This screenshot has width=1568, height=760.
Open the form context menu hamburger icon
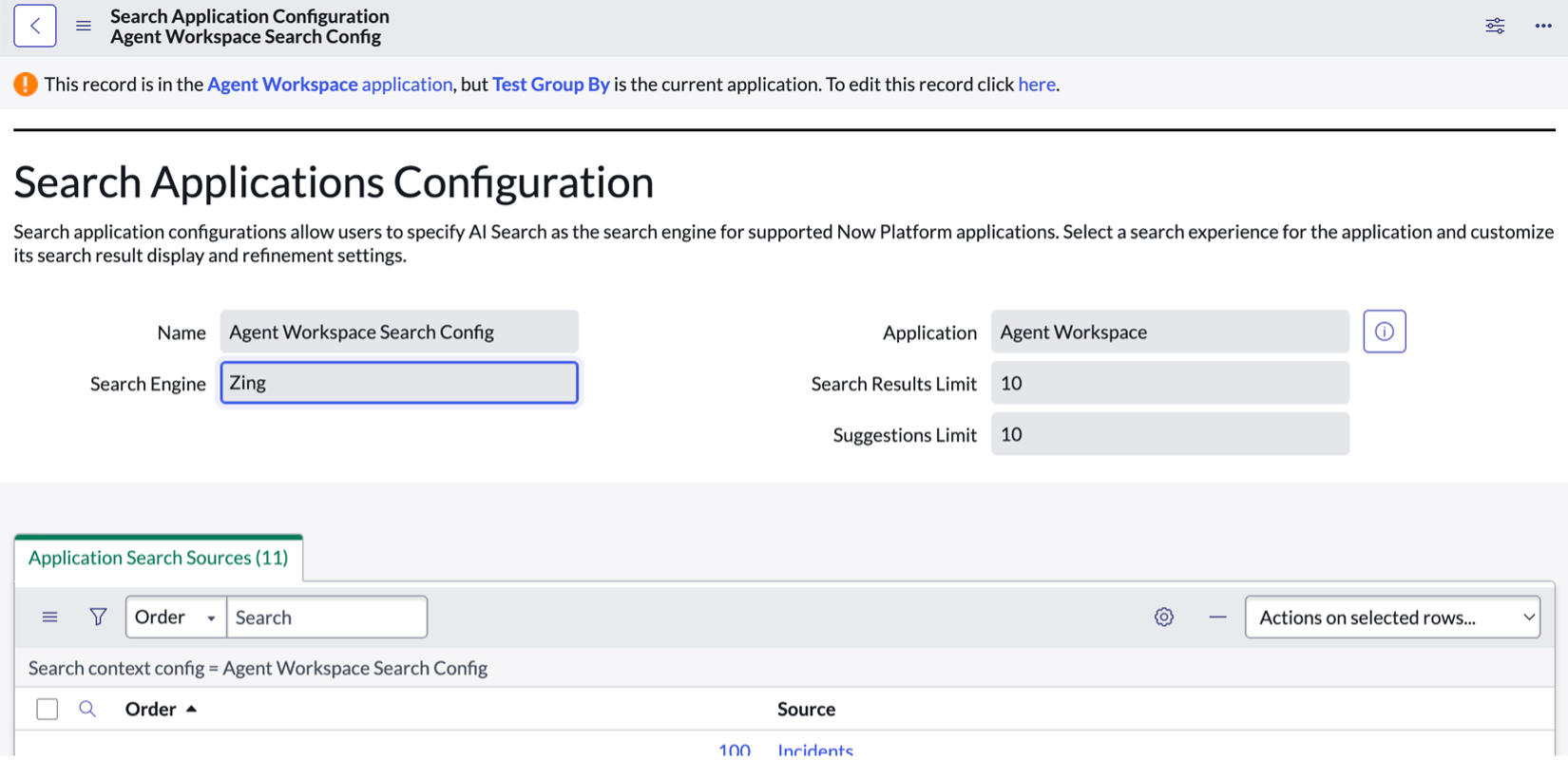tap(84, 26)
